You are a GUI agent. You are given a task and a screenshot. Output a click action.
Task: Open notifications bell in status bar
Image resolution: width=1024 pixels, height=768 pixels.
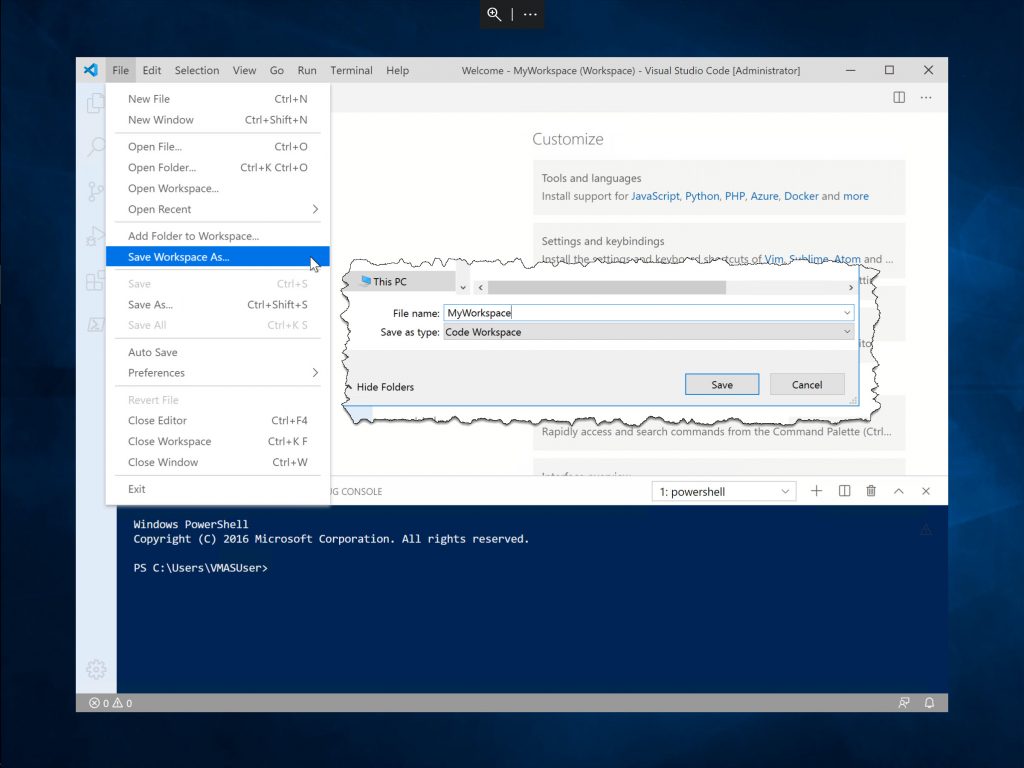pyautogui.click(x=929, y=703)
